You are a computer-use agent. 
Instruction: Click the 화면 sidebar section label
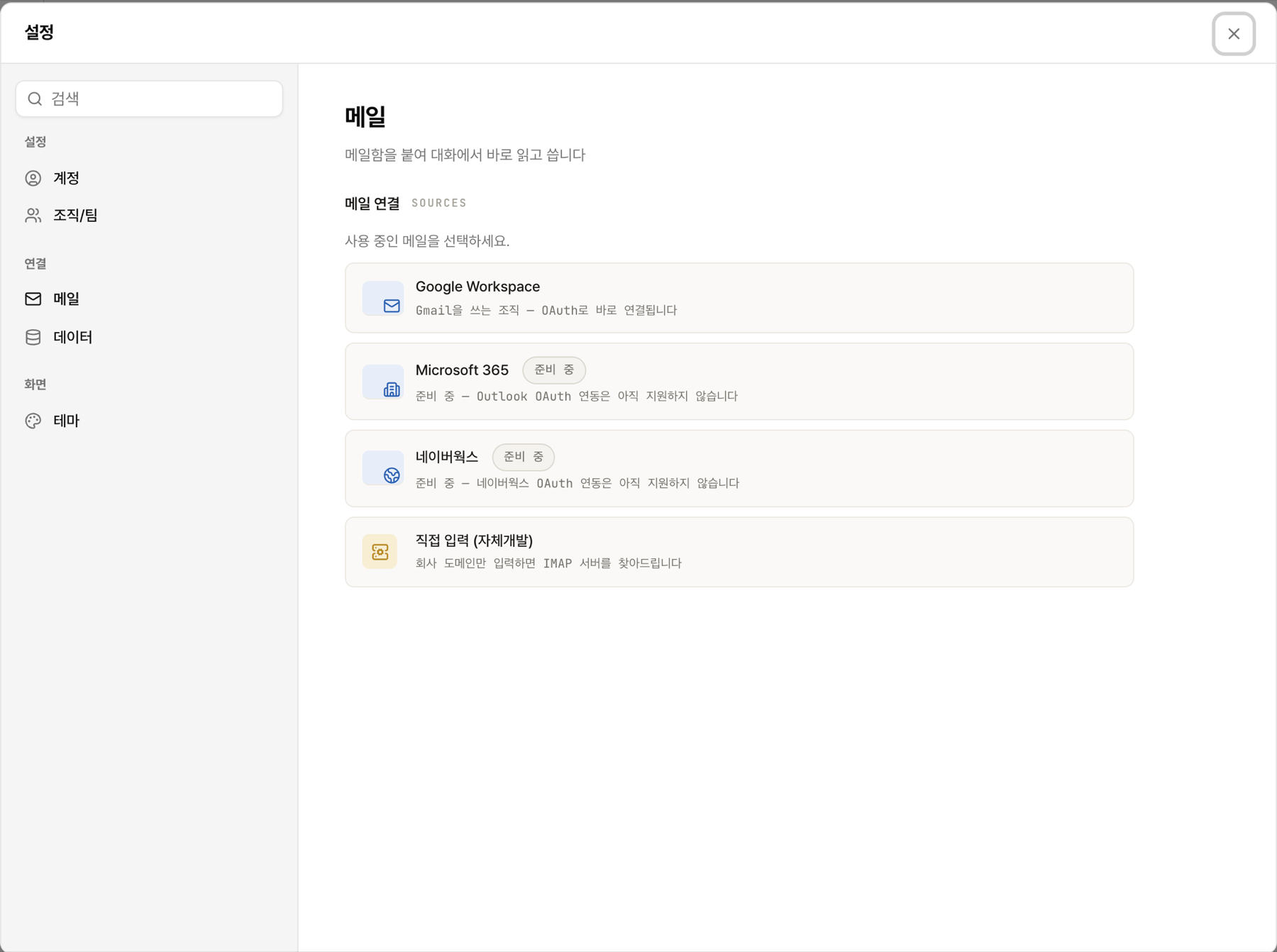pos(35,384)
